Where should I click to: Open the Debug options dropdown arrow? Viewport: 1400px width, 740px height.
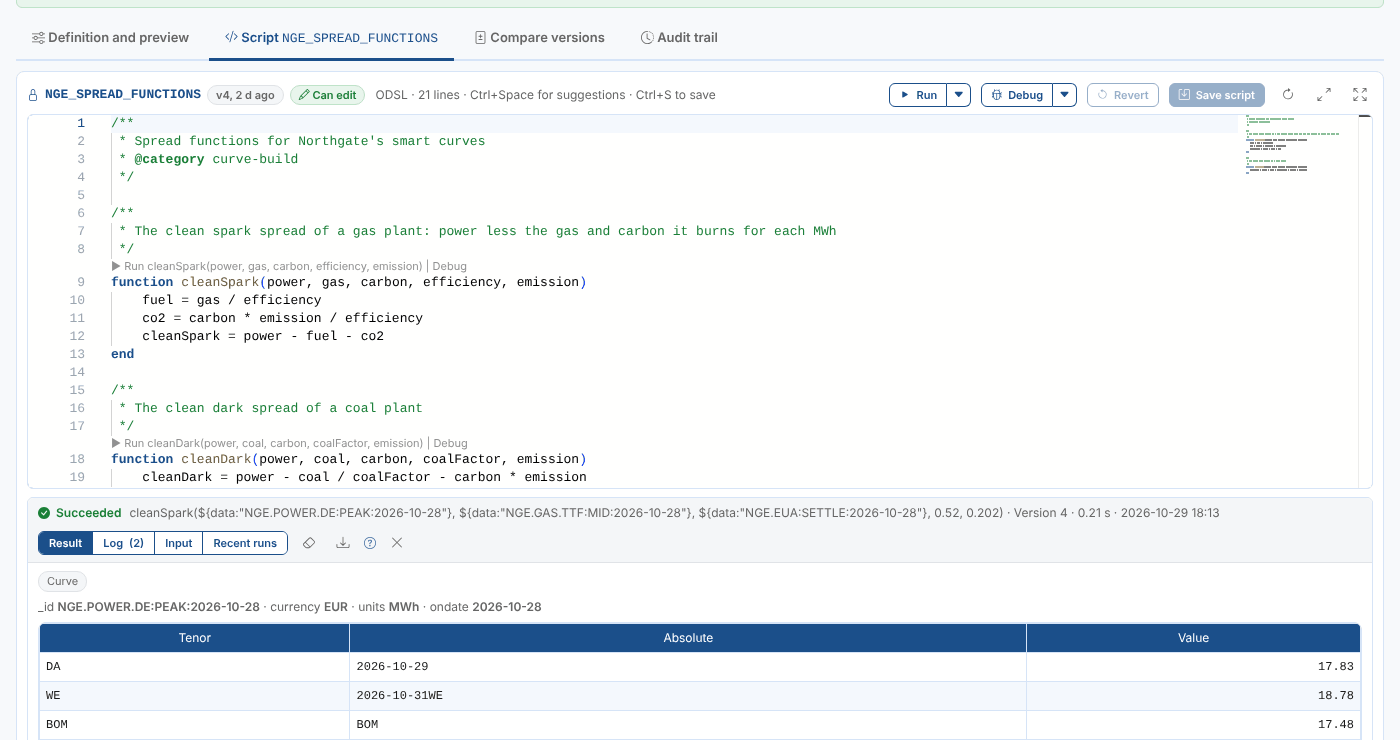coord(1065,95)
